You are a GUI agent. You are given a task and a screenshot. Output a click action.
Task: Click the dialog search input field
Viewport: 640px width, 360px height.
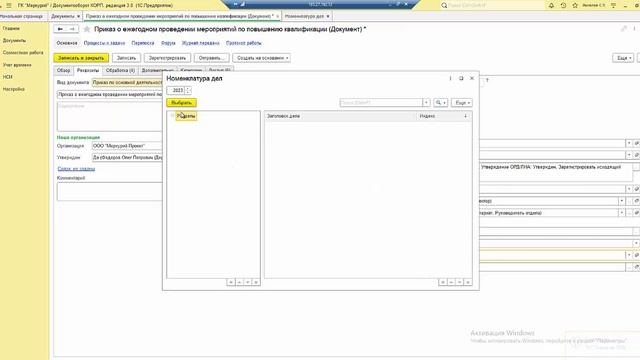coord(381,103)
